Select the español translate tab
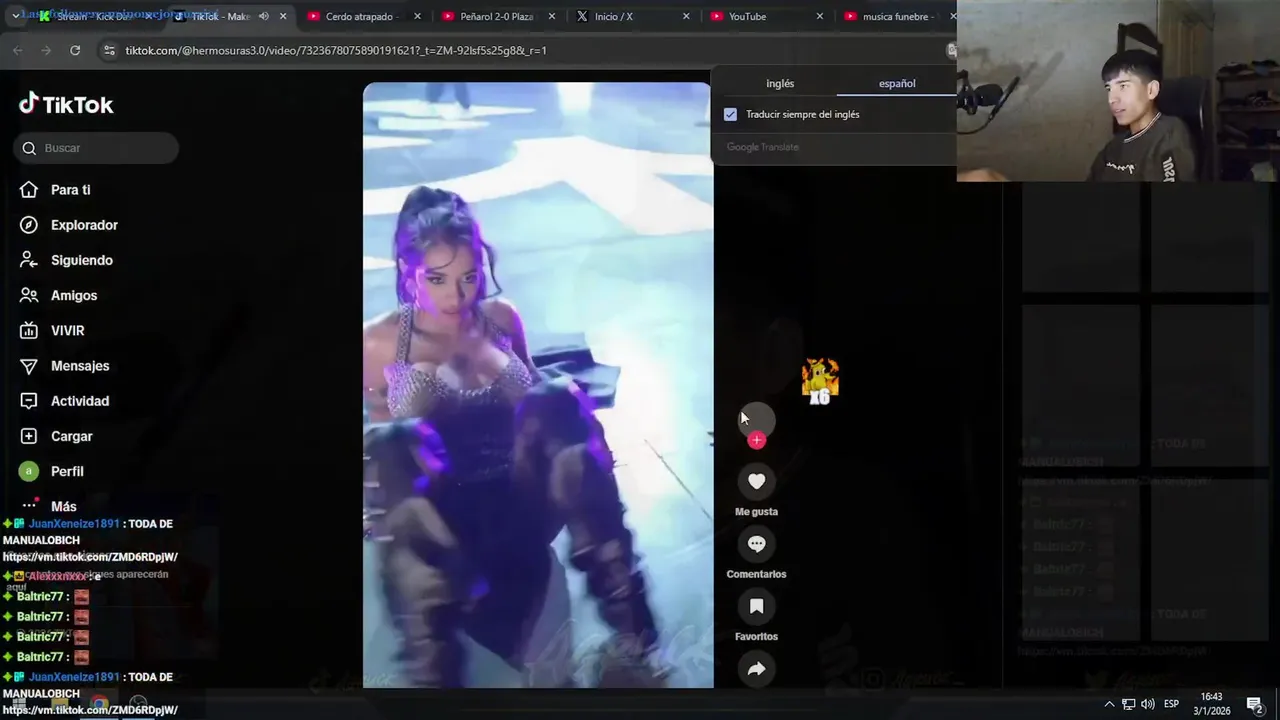 click(x=897, y=84)
